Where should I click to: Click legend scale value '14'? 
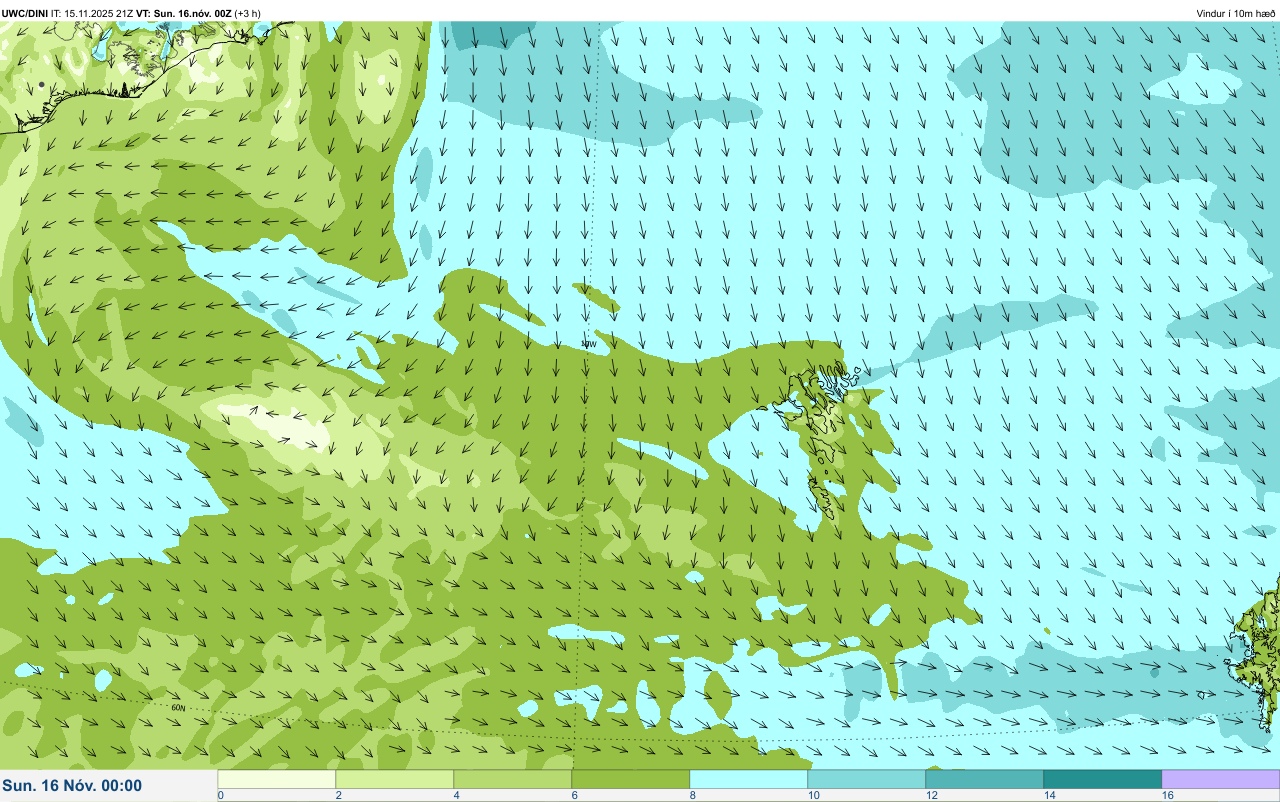(1049, 796)
